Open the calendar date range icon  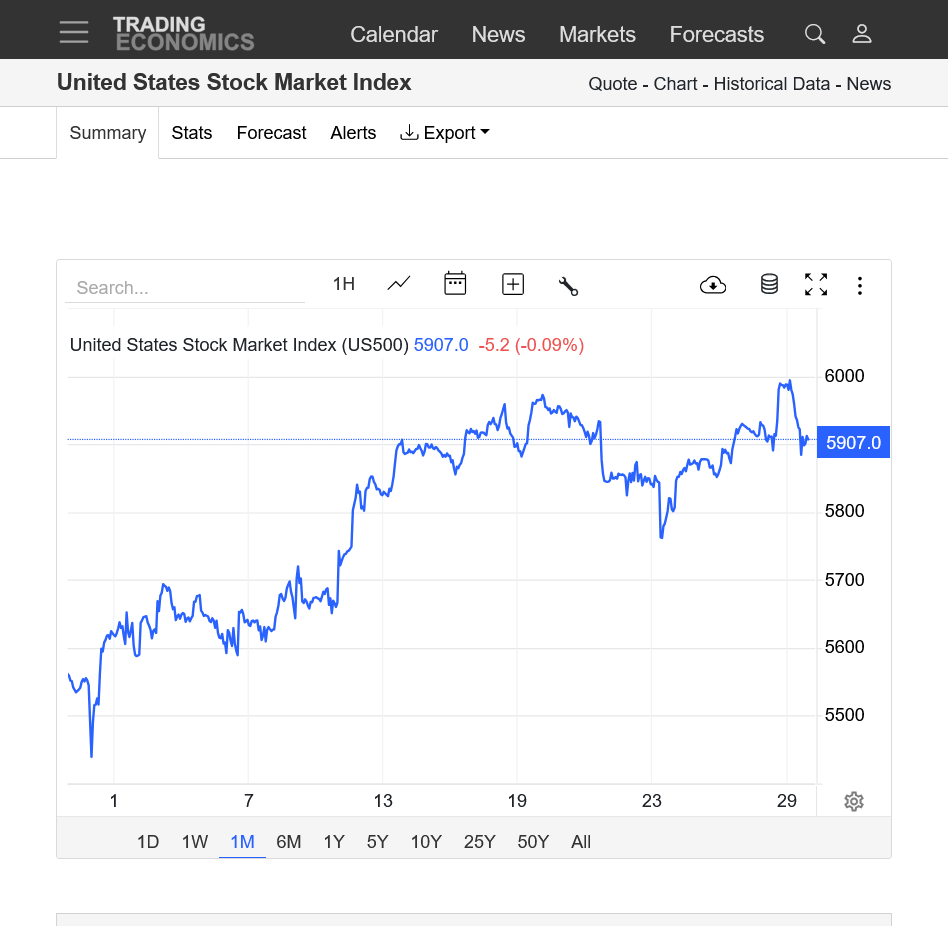(x=455, y=283)
